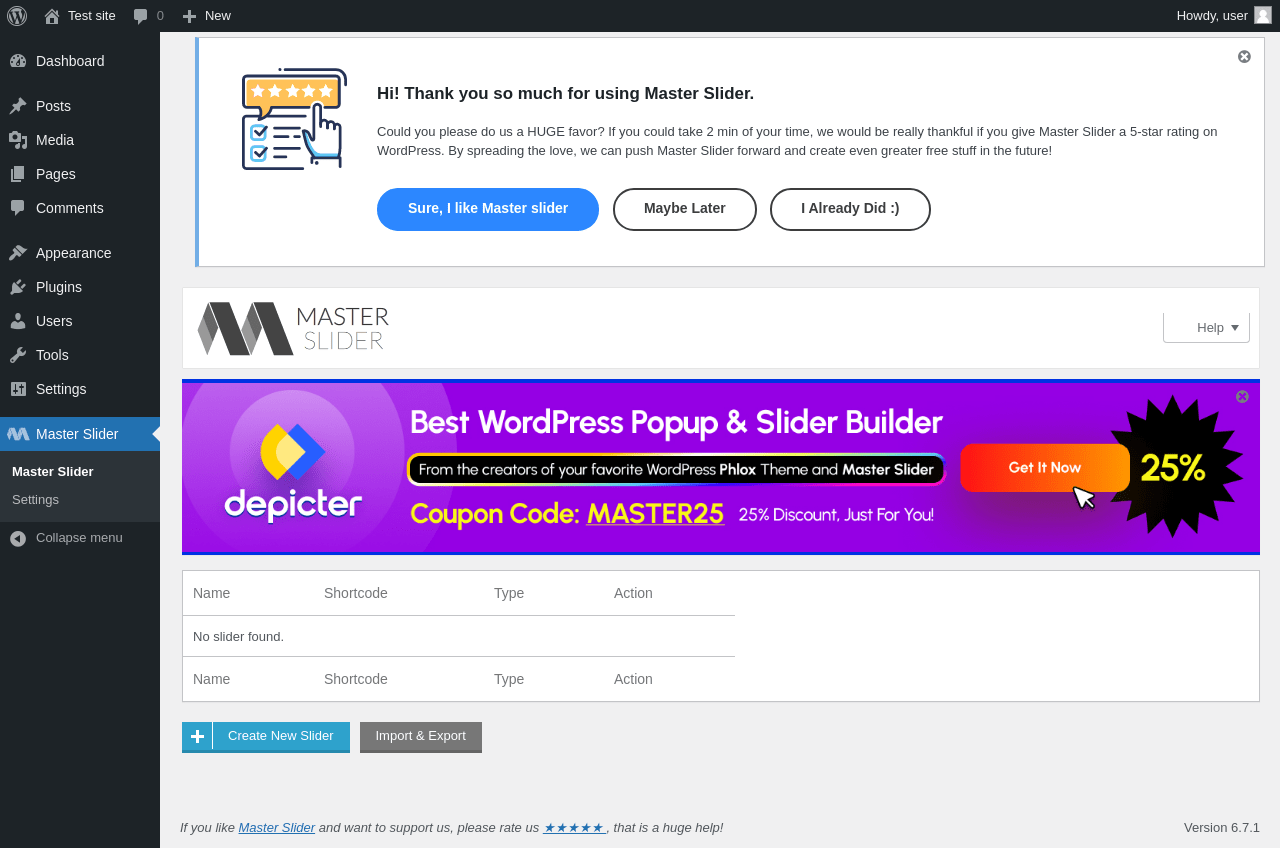Dismiss the rating notice with X
The height and width of the screenshot is (848, 1280).
coord(1244,56)
